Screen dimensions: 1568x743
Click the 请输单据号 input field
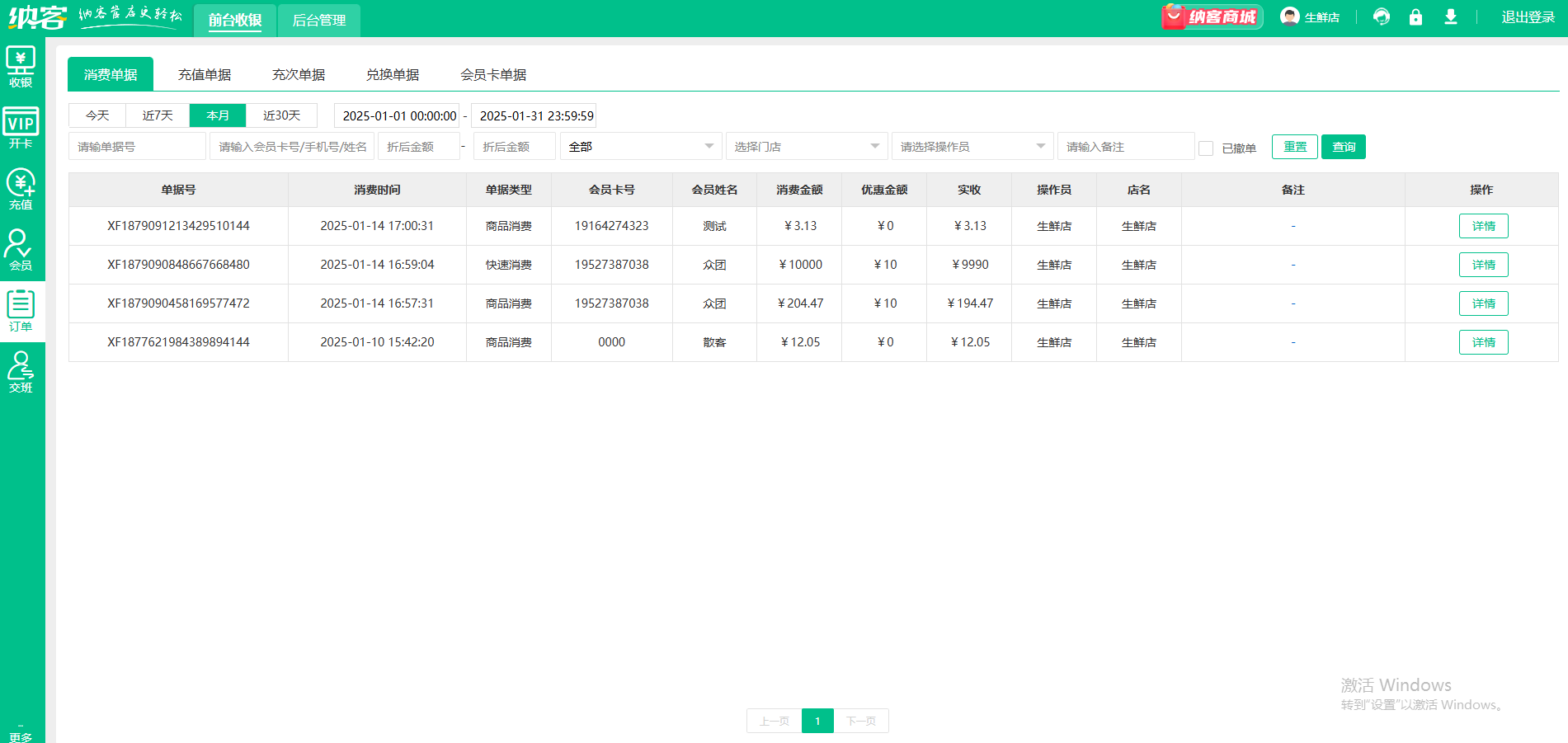137,147
